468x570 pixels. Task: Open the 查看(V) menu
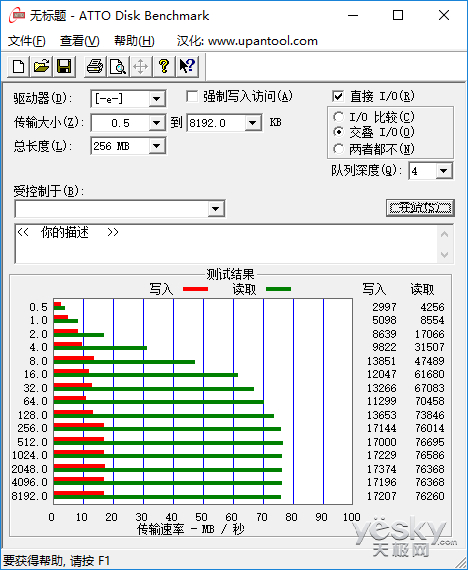(x=80, y=41)
